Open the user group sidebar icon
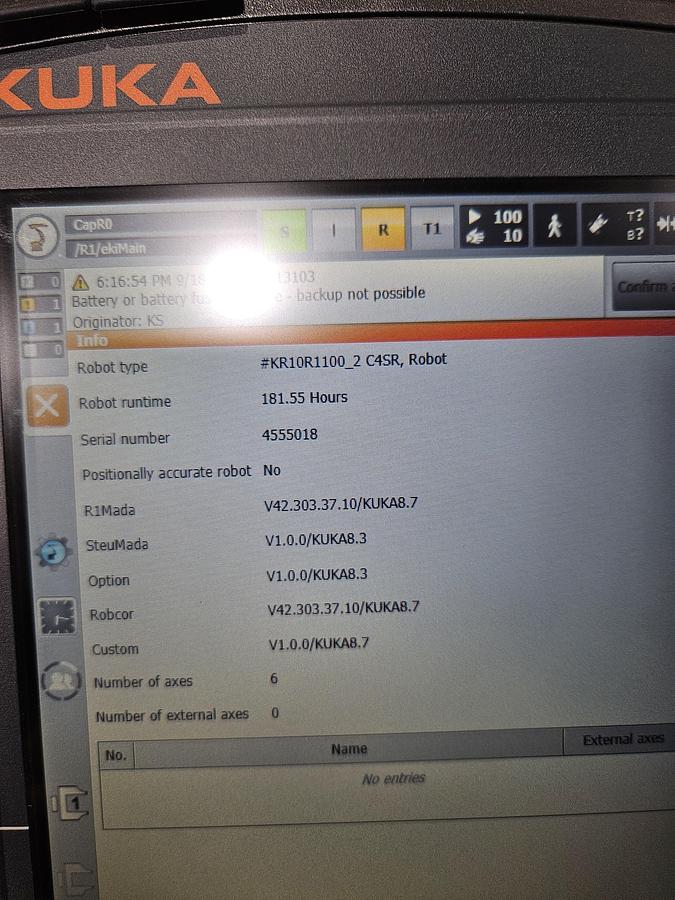This screenshot has width=675, height=900. pos(61,681)
